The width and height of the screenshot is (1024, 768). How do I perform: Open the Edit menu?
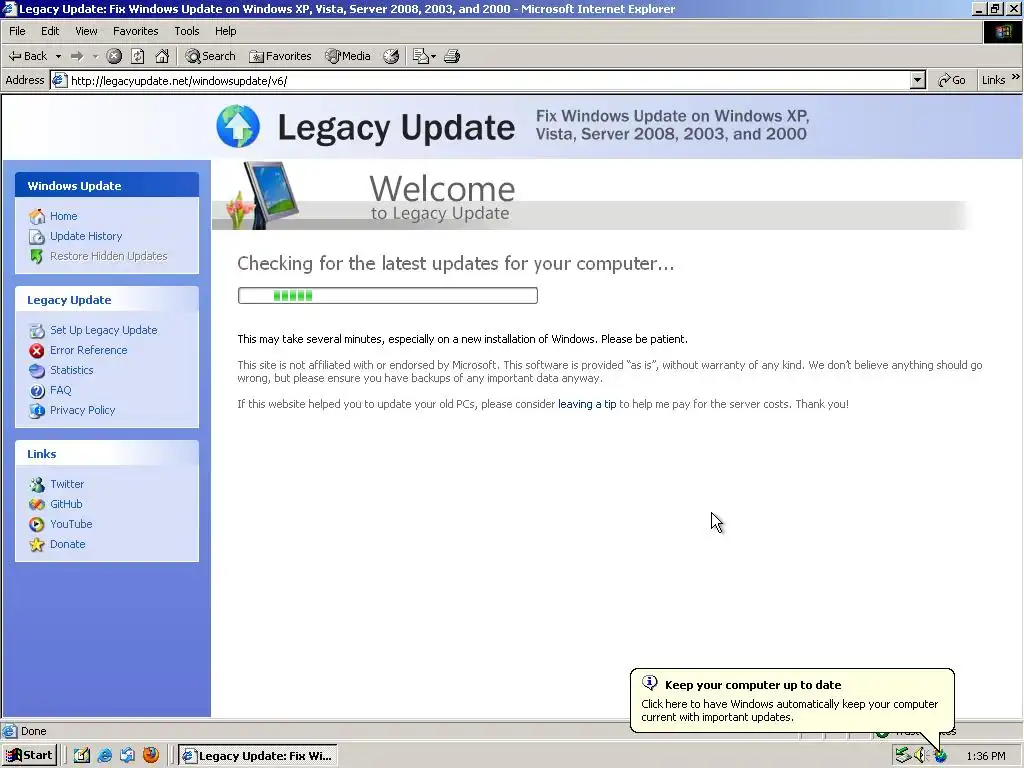coord(50,31)
